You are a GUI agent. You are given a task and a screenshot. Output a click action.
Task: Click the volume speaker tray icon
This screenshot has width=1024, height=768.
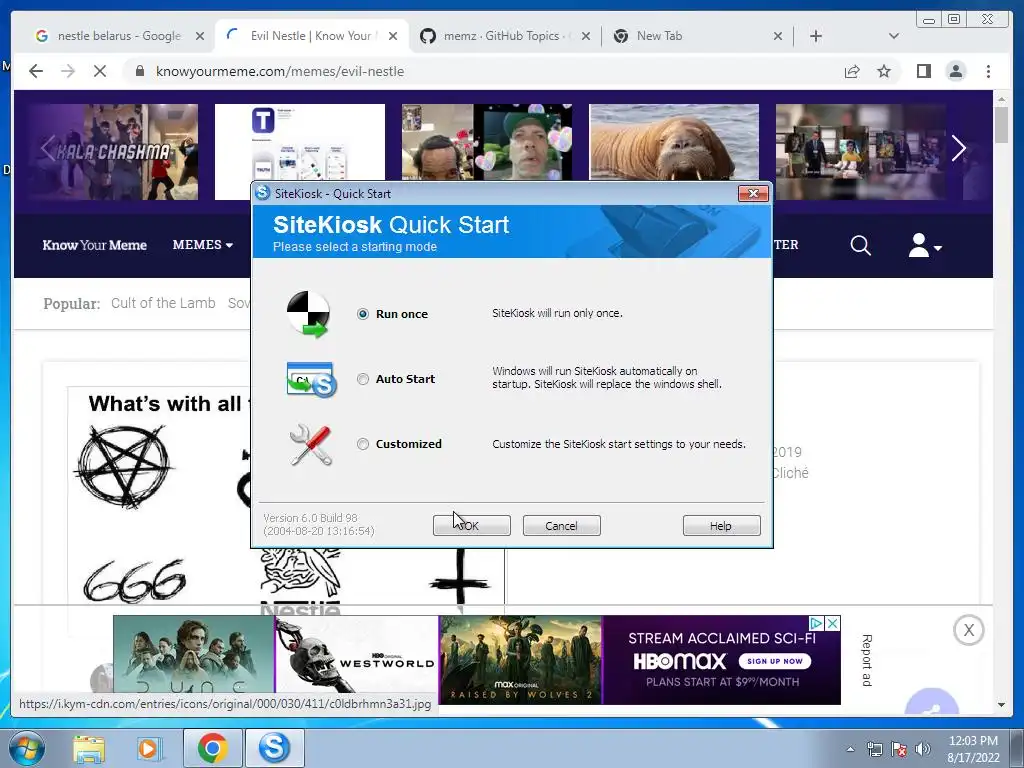pos(922,749)
